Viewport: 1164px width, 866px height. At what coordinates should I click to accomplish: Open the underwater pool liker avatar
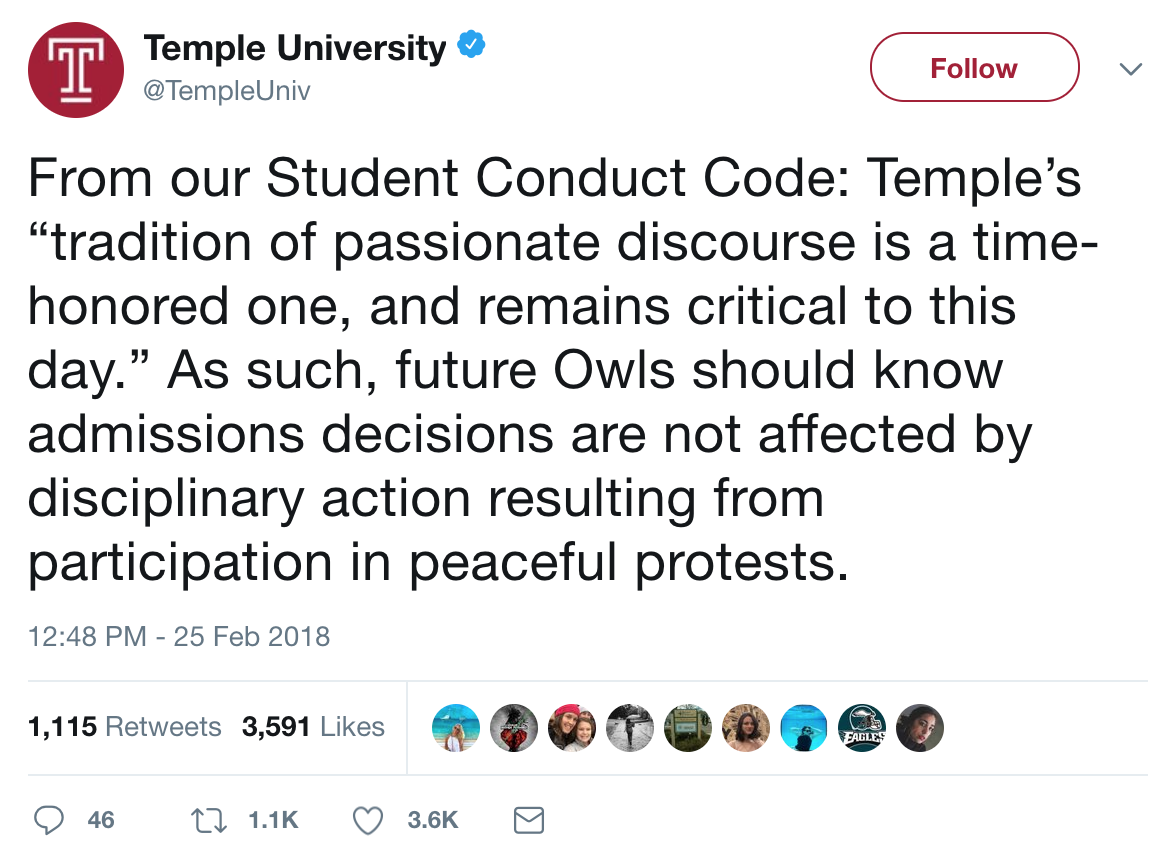pyautogui.click(x=803, y=728)
